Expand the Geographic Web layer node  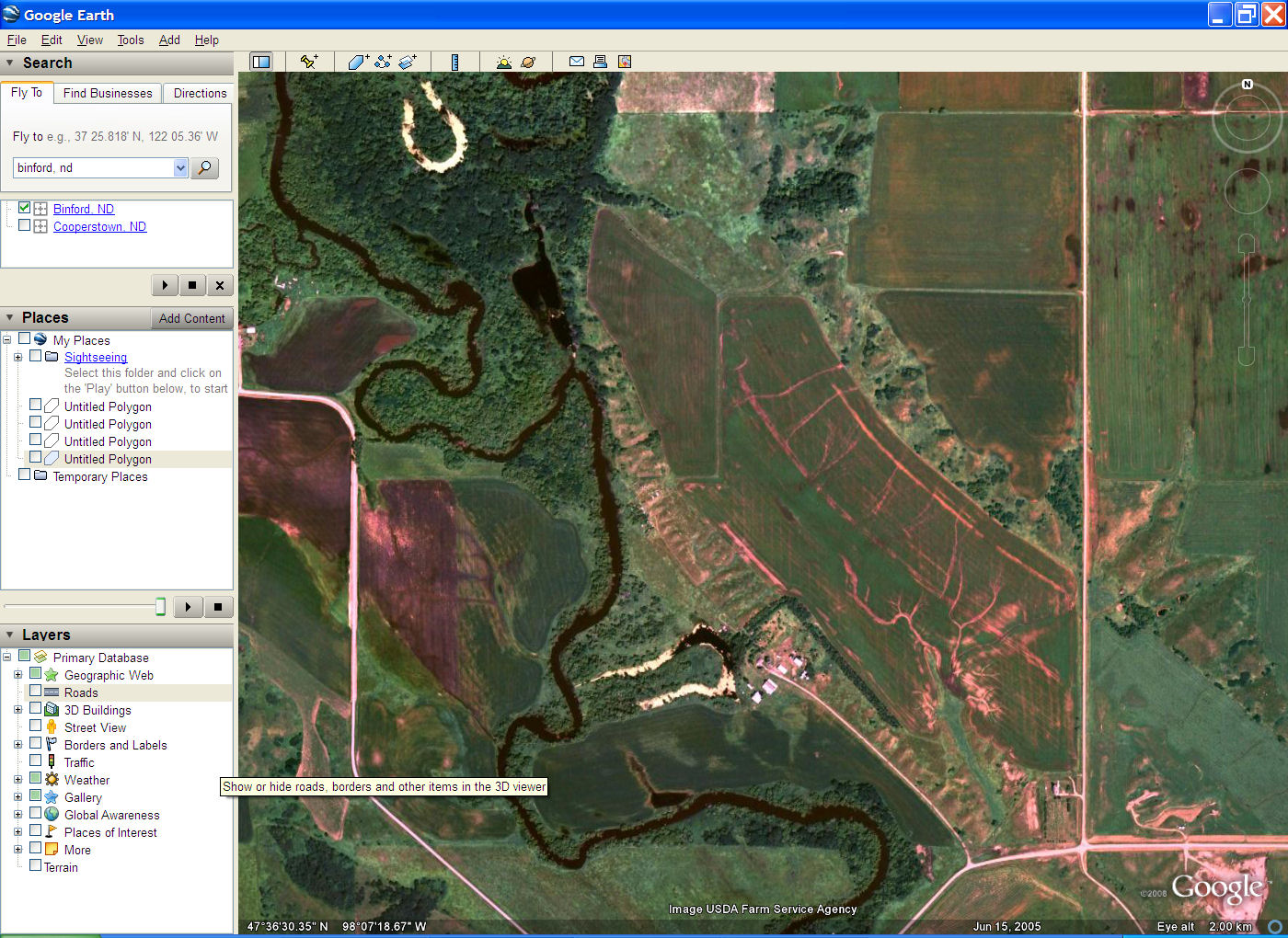(x=17, y=675)
